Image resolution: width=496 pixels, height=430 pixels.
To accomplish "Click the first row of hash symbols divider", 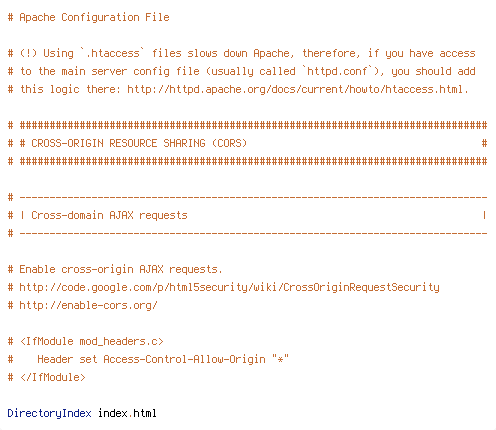I will [248, 125].
